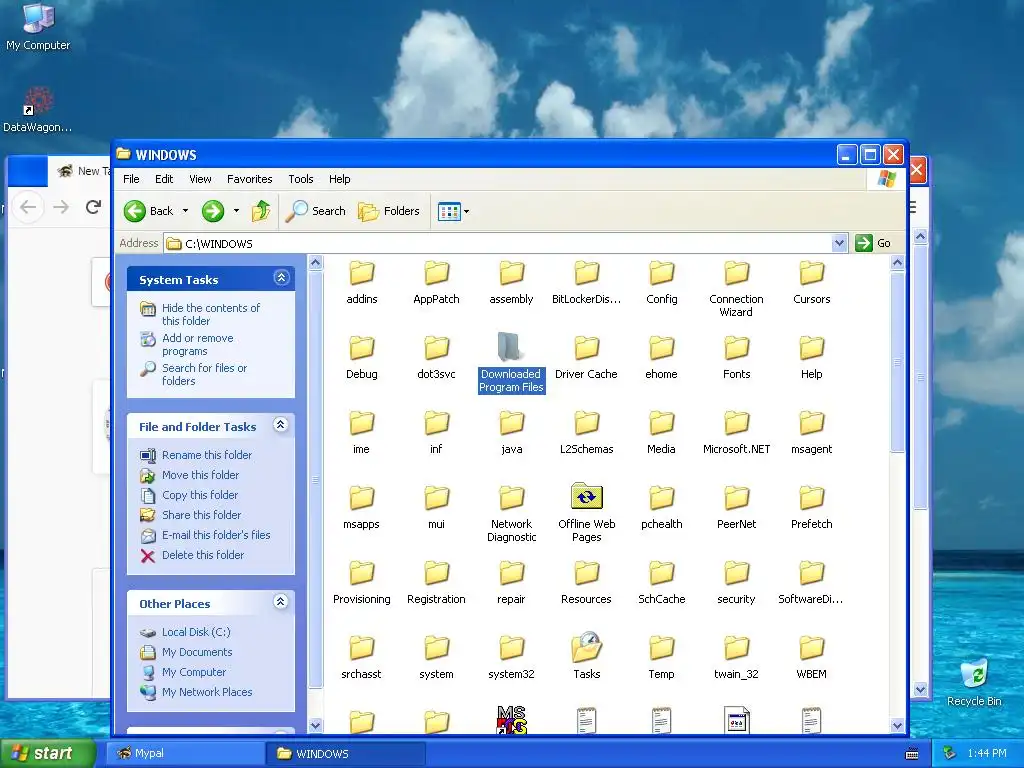Click Share this folder
The image size is (1024, 768).
201,515
